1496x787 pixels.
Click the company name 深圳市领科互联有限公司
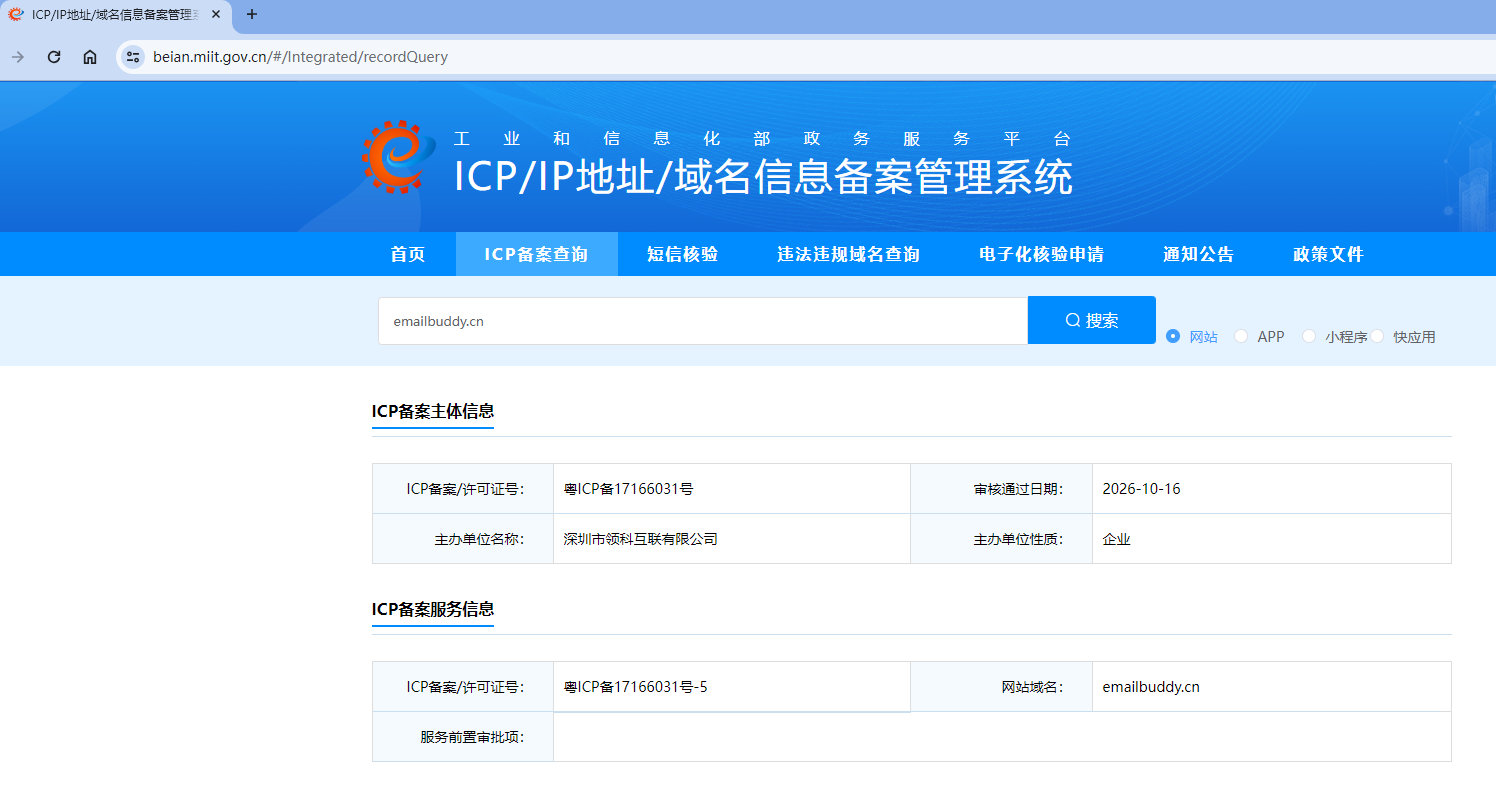point(641,539)
